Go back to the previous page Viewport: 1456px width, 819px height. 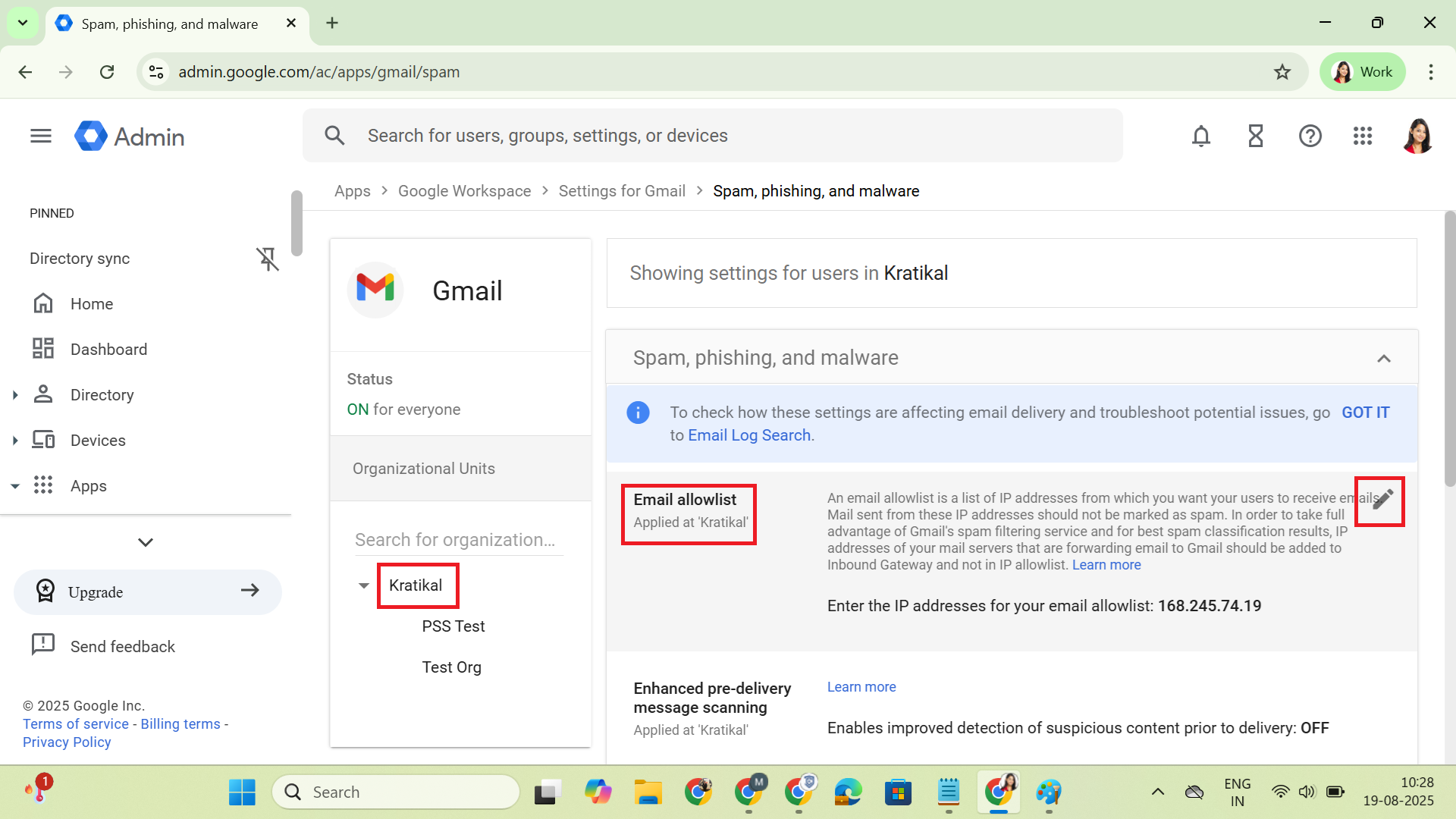(x=25, y=72)
